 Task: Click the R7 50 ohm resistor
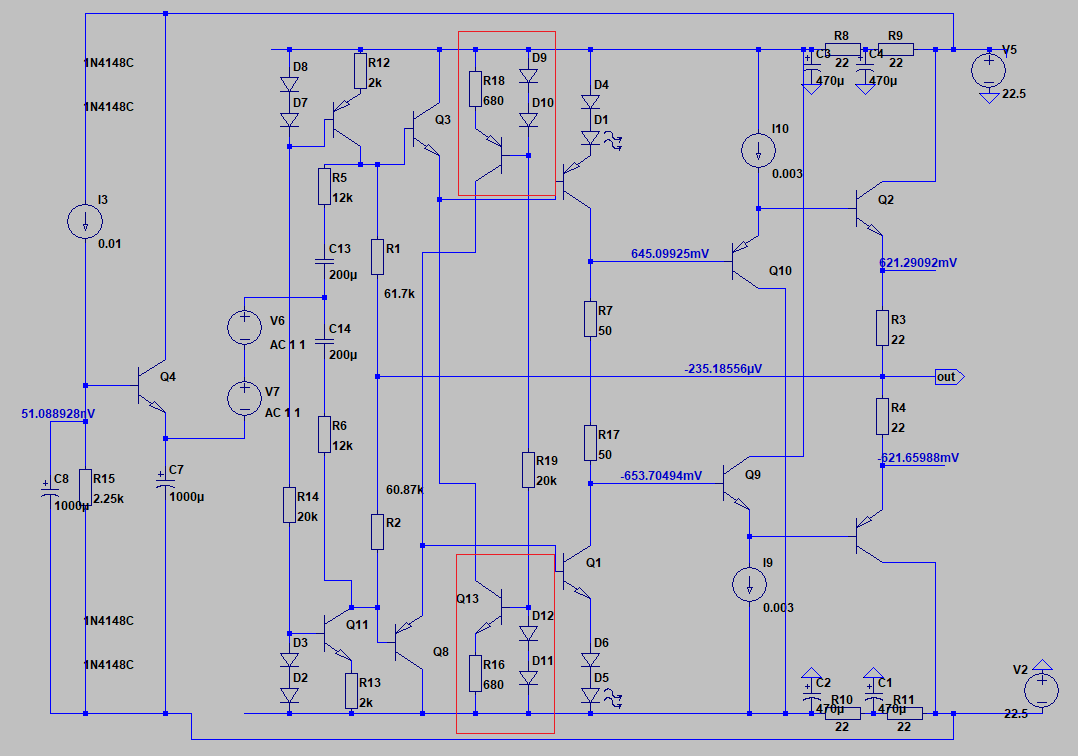591,319
